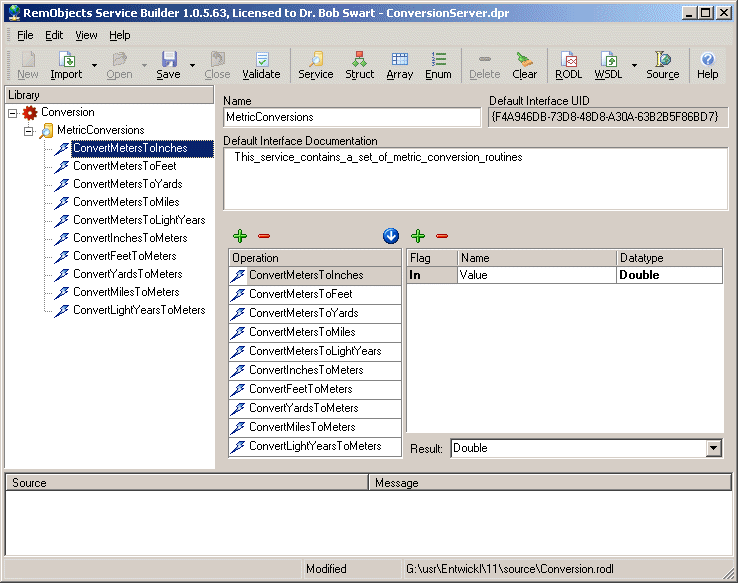Click the Open toolbar icon

click(119, 65)
